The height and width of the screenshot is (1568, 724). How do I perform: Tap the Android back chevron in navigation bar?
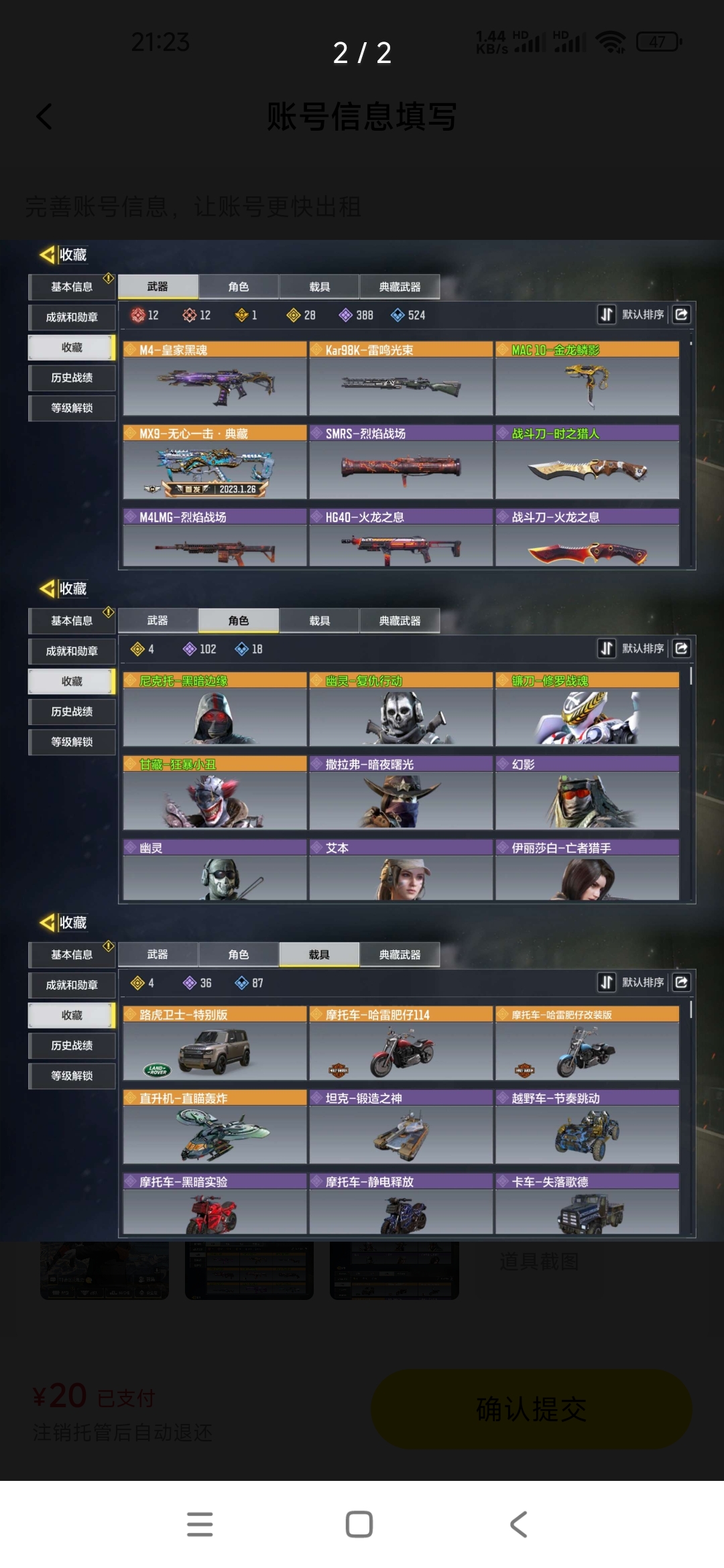pyautogui.click(x=519, y=1524)
